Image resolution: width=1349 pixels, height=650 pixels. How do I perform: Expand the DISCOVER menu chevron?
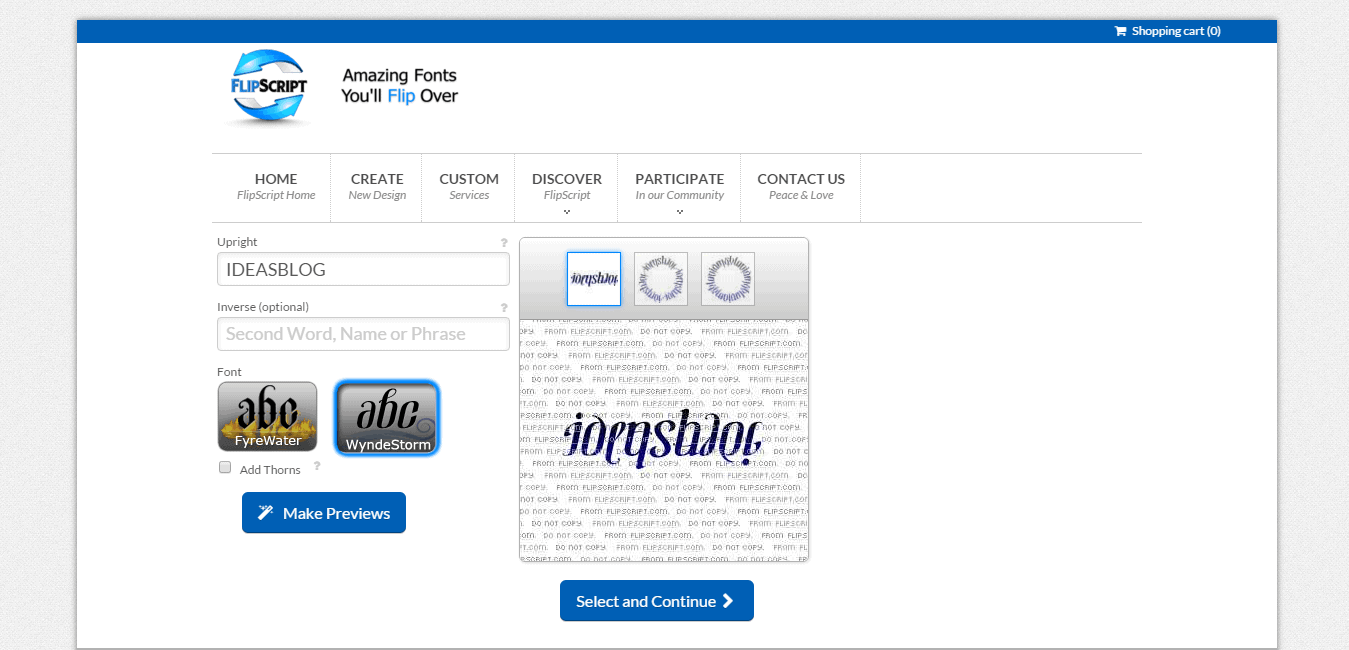(567, 212)
